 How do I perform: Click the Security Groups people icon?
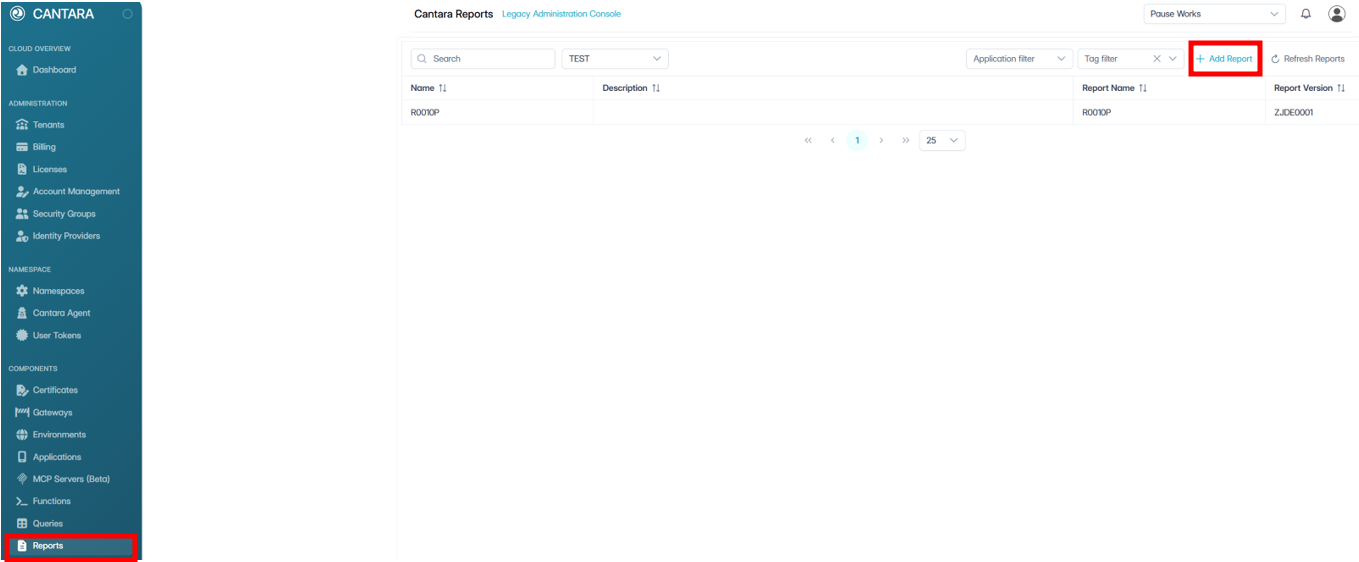22,214
